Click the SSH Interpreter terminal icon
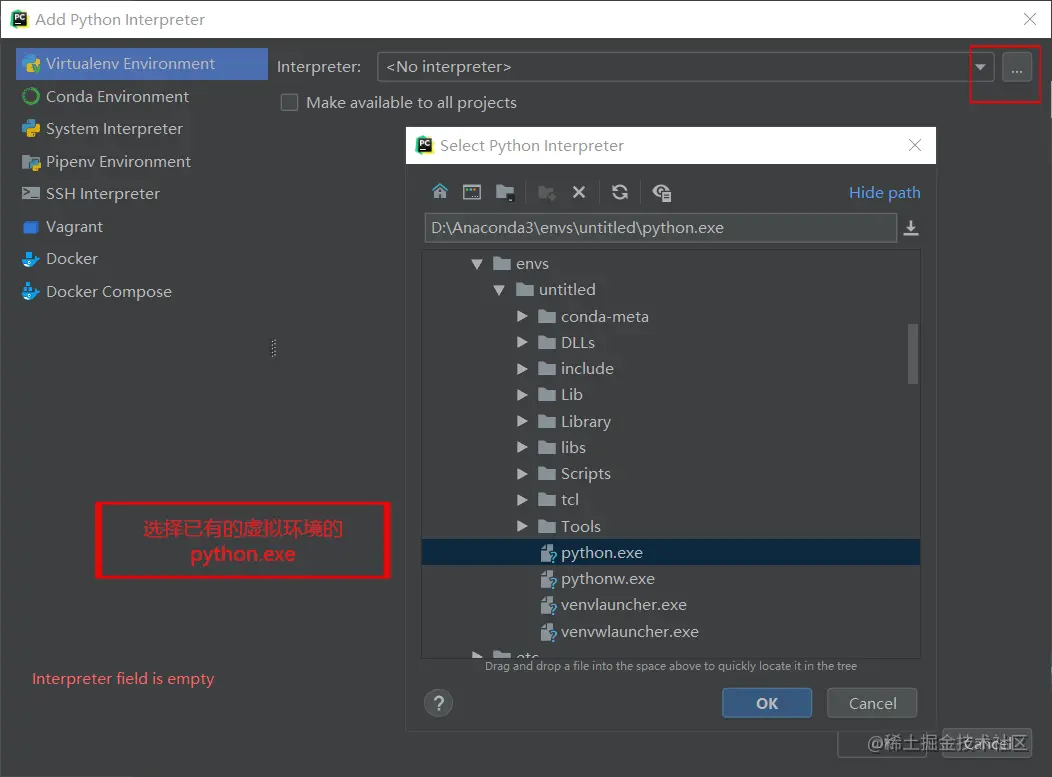Image resolution: width=1052 pixels, height=777 pixels. pos(31,194)
